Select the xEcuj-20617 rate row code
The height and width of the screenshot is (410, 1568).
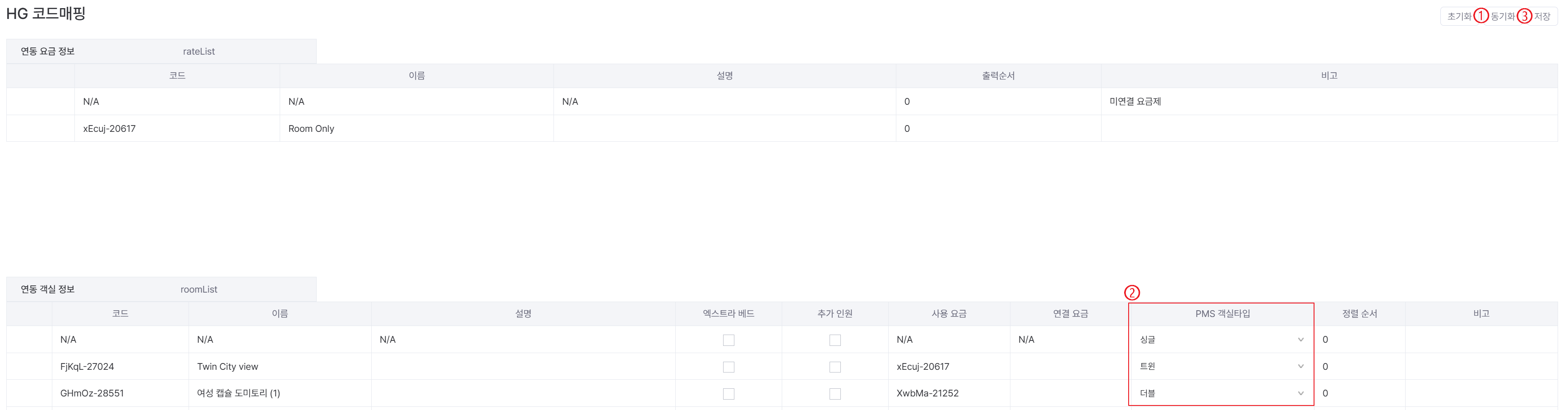click(110, 129)
